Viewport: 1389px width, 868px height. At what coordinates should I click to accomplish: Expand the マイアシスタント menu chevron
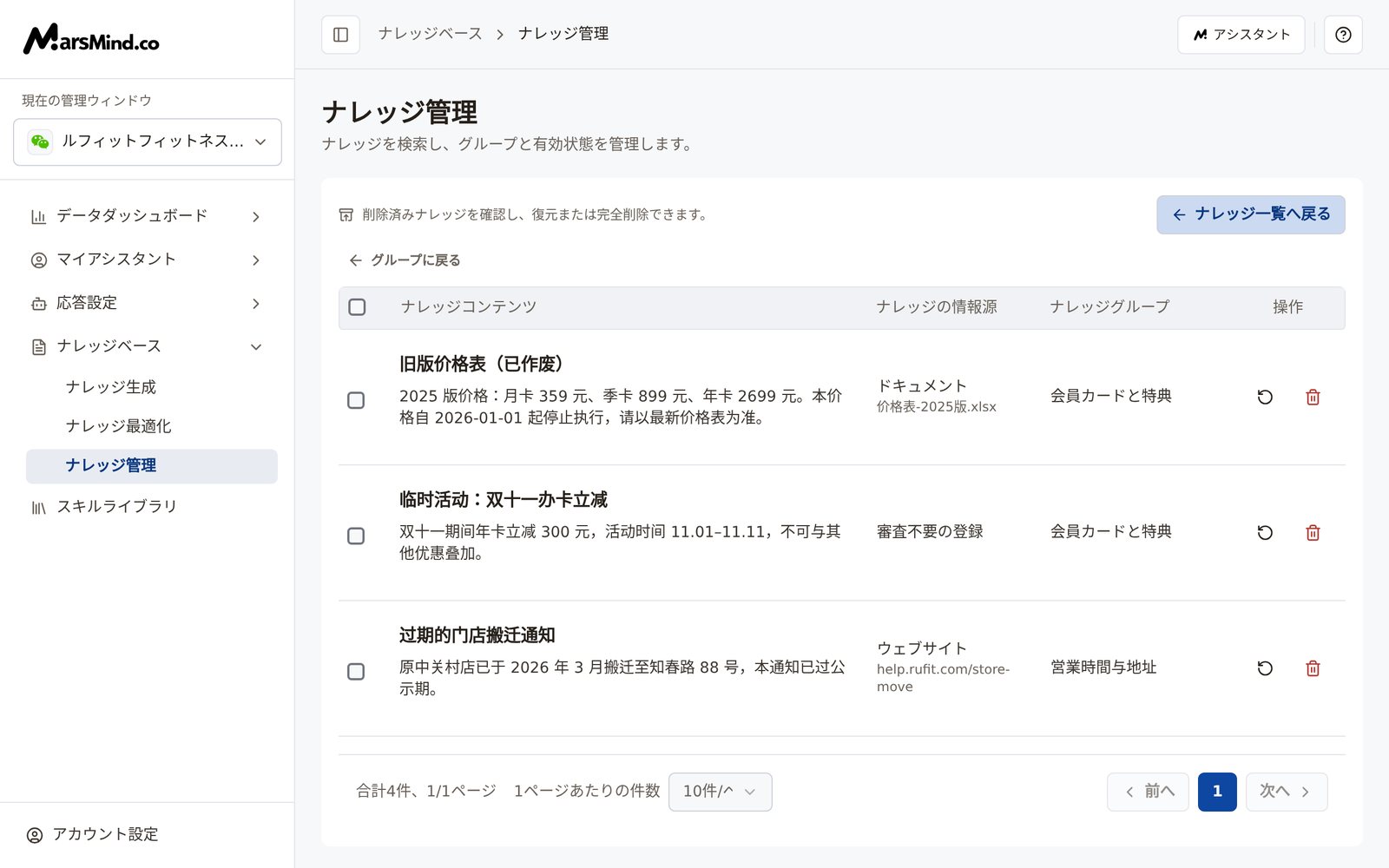click(256, 260)
